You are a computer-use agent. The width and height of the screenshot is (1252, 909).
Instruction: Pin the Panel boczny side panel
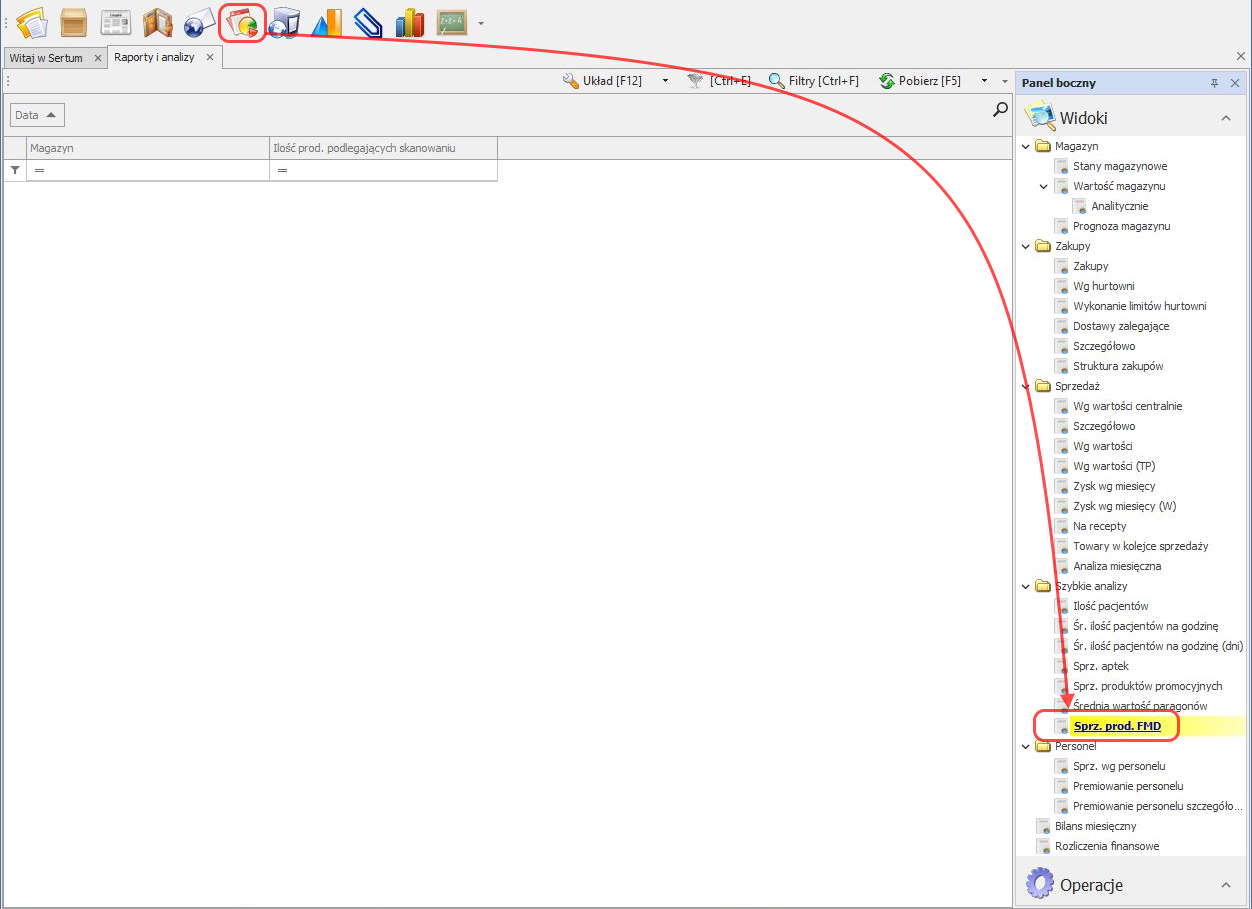(1215, 83)
